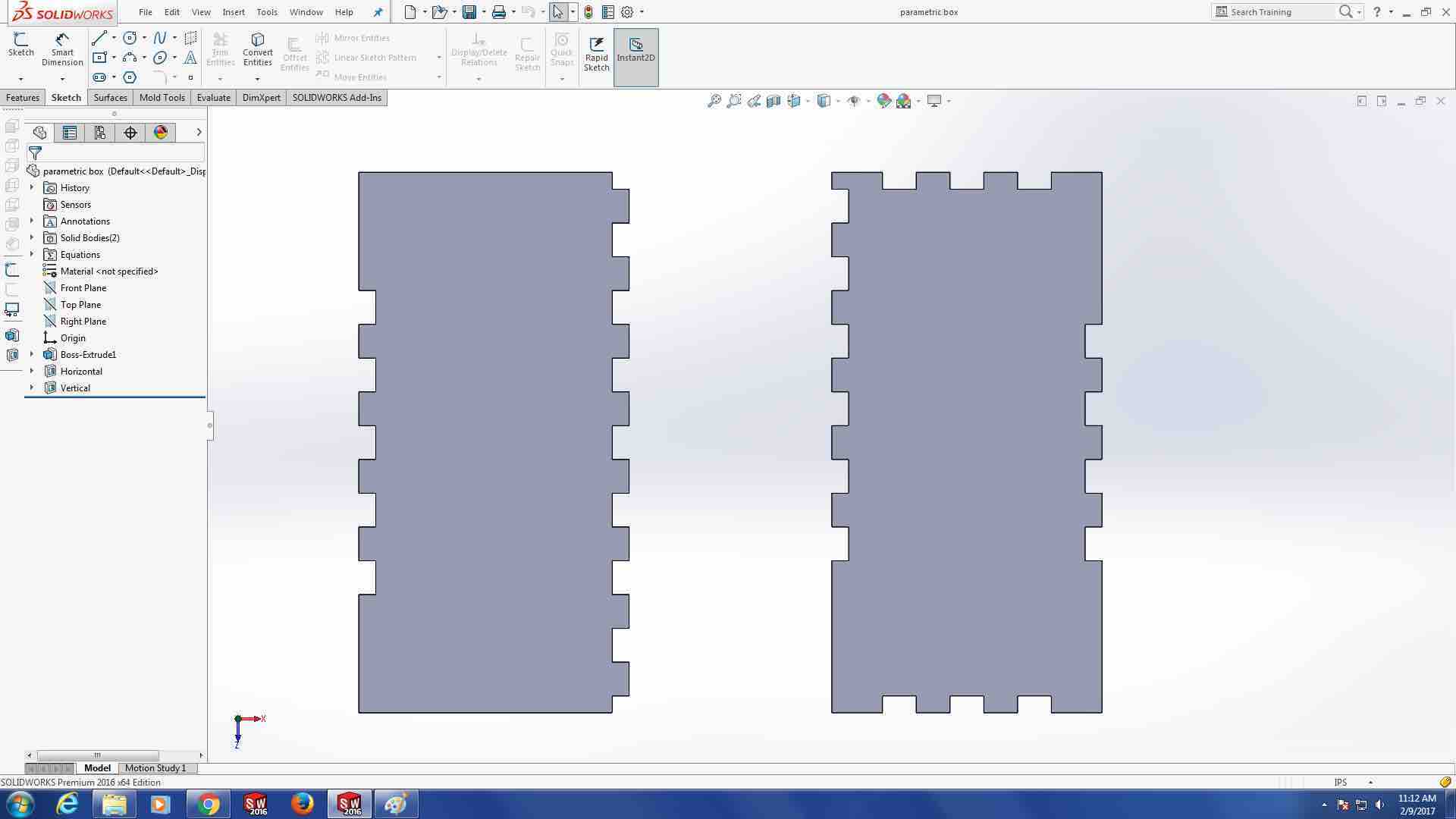Switch to the Evaluate tab
This screenshot has width=1456, height=819.
(x=213, y=98)
